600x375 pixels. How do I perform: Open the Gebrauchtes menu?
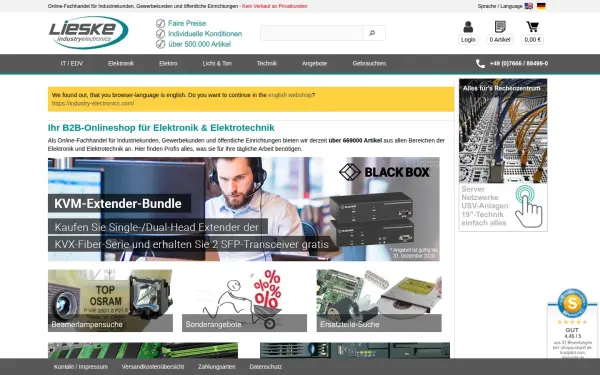click(369, 64)
